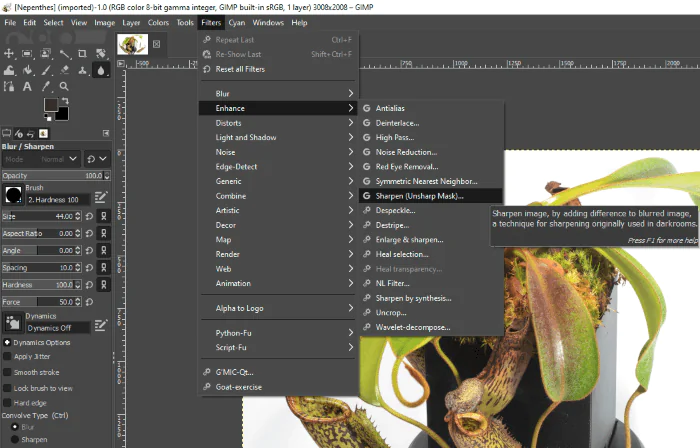Image resolution: width=700 pixels, height=448 pixels.
Task: Select the Warp Transform tool
Action: coord(8,70)
